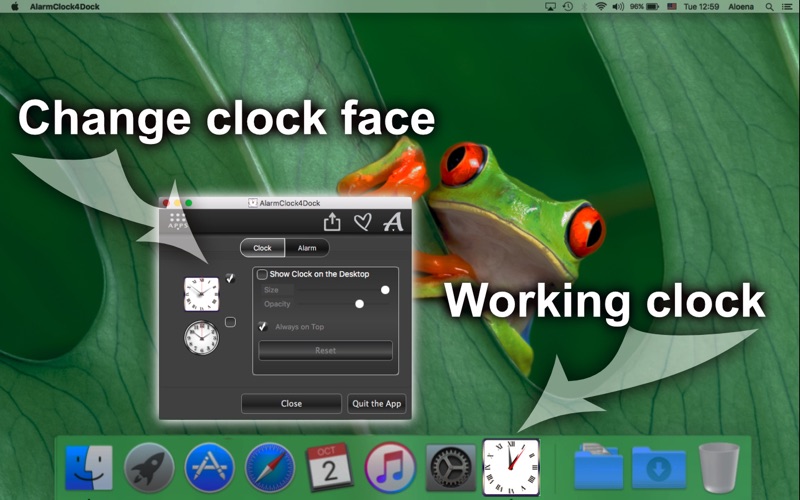Toggle the Always on Top checkbox
Image resolution: width=800 pixels, height=500 pixels.
click(263, 326)
